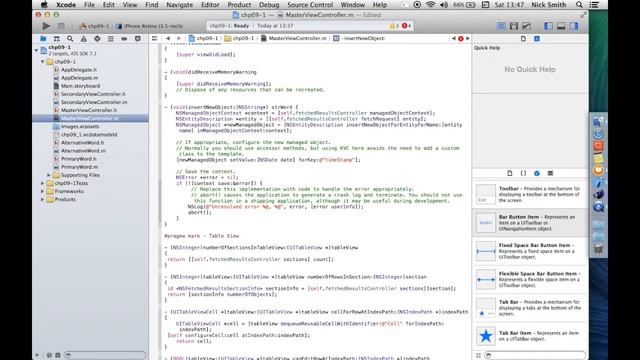Show the File inspector tab

pyautogui.click(x=523, y=38)
